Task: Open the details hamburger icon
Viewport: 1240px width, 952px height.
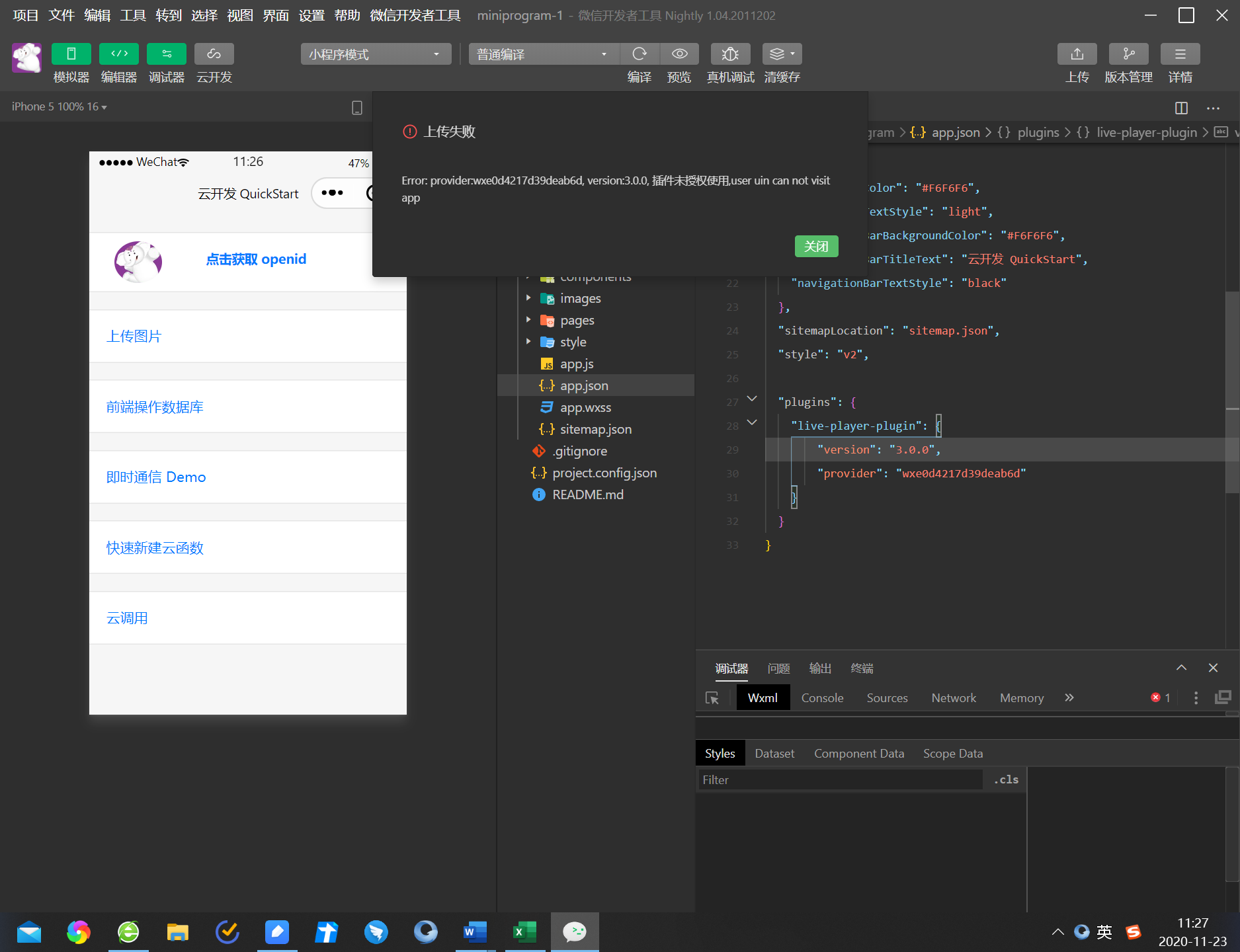Action: tap(1180, 54)
